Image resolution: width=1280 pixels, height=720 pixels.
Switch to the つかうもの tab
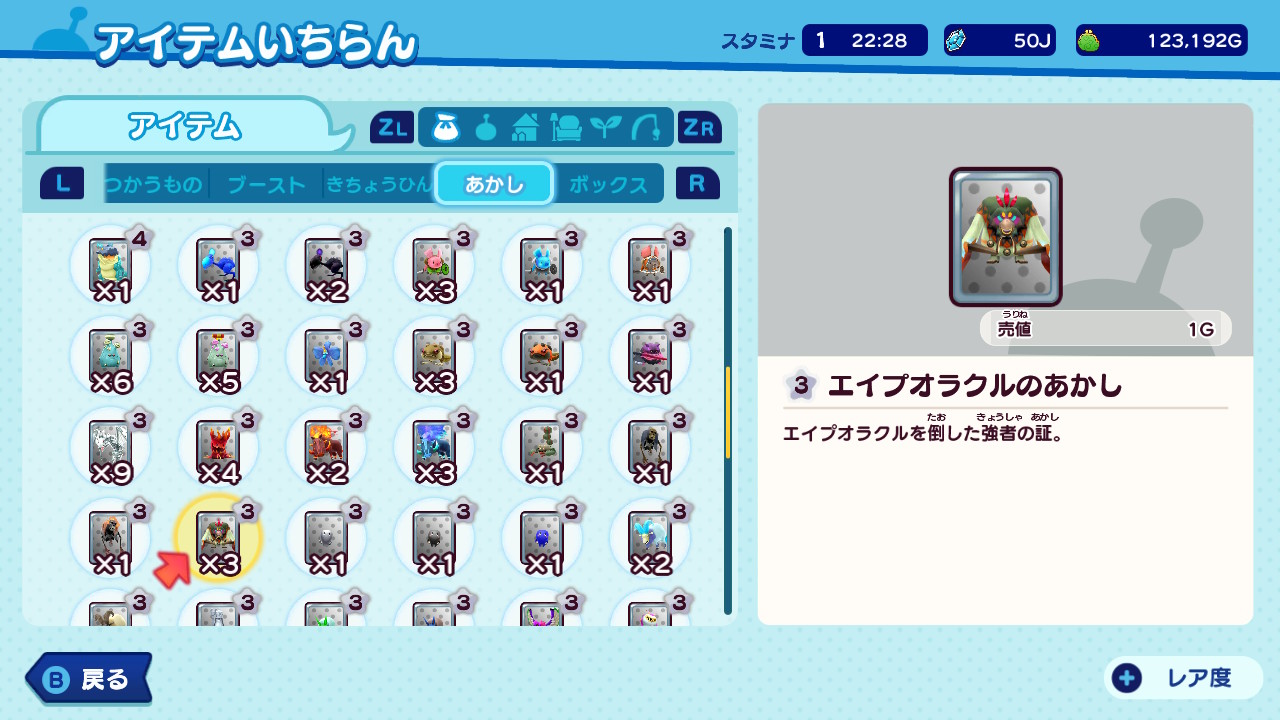pos(153,184)
